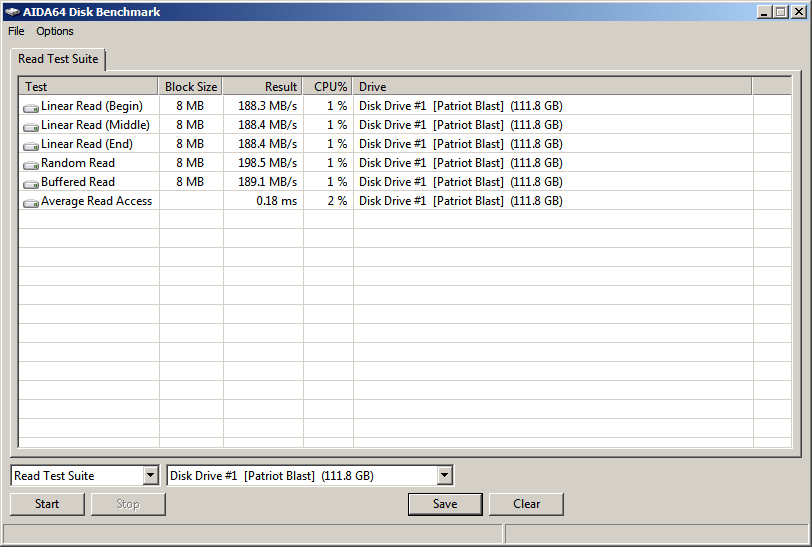812x547 pixels.
Task: Clear the results list
Action: (526, 504)
